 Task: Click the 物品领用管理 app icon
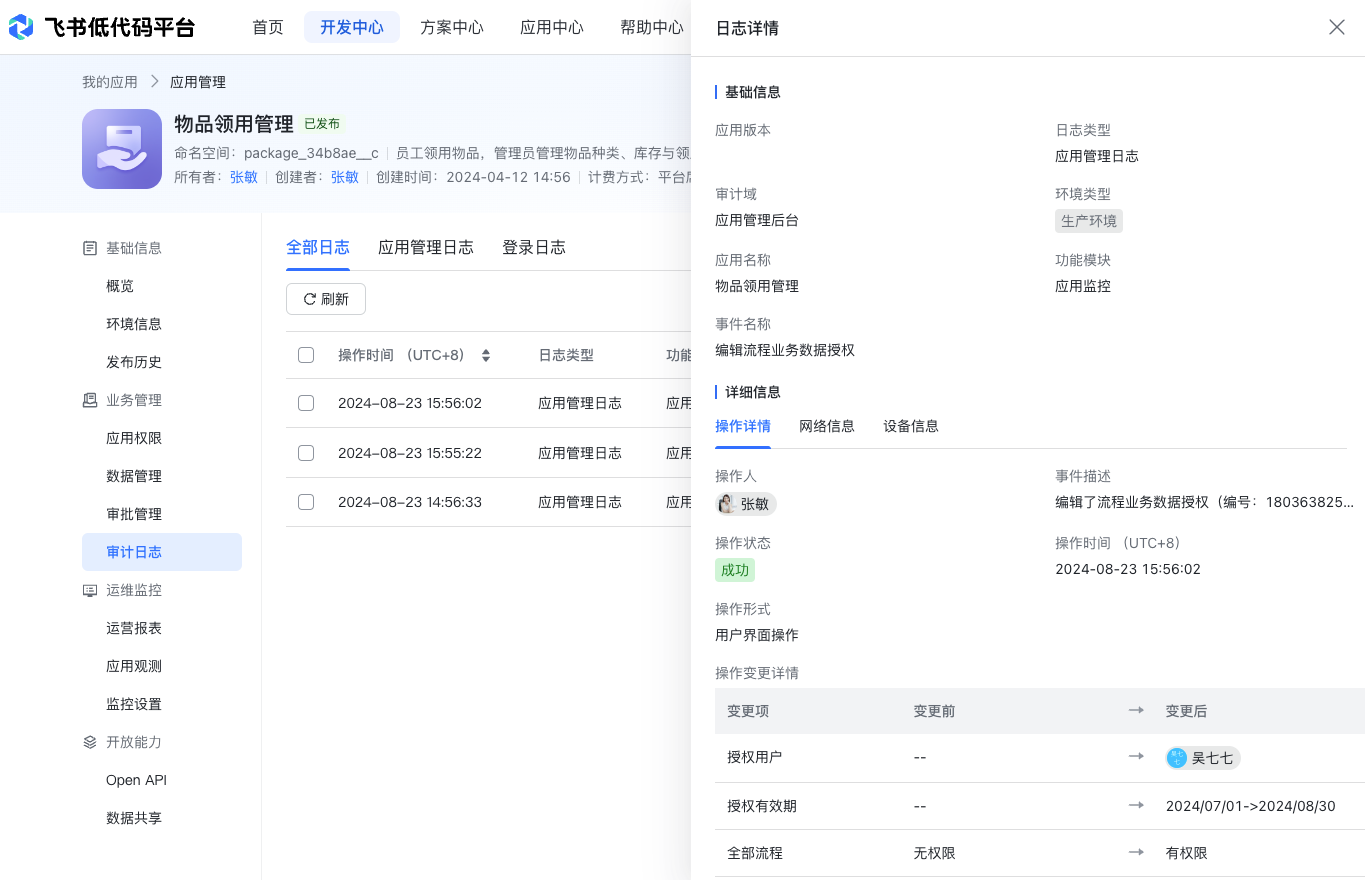coord(122,149)
